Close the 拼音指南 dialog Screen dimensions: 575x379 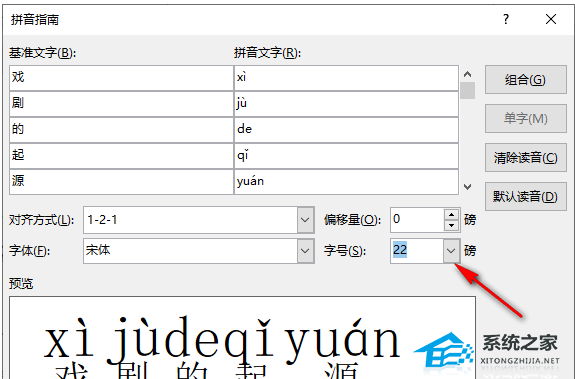click(551, 19)
